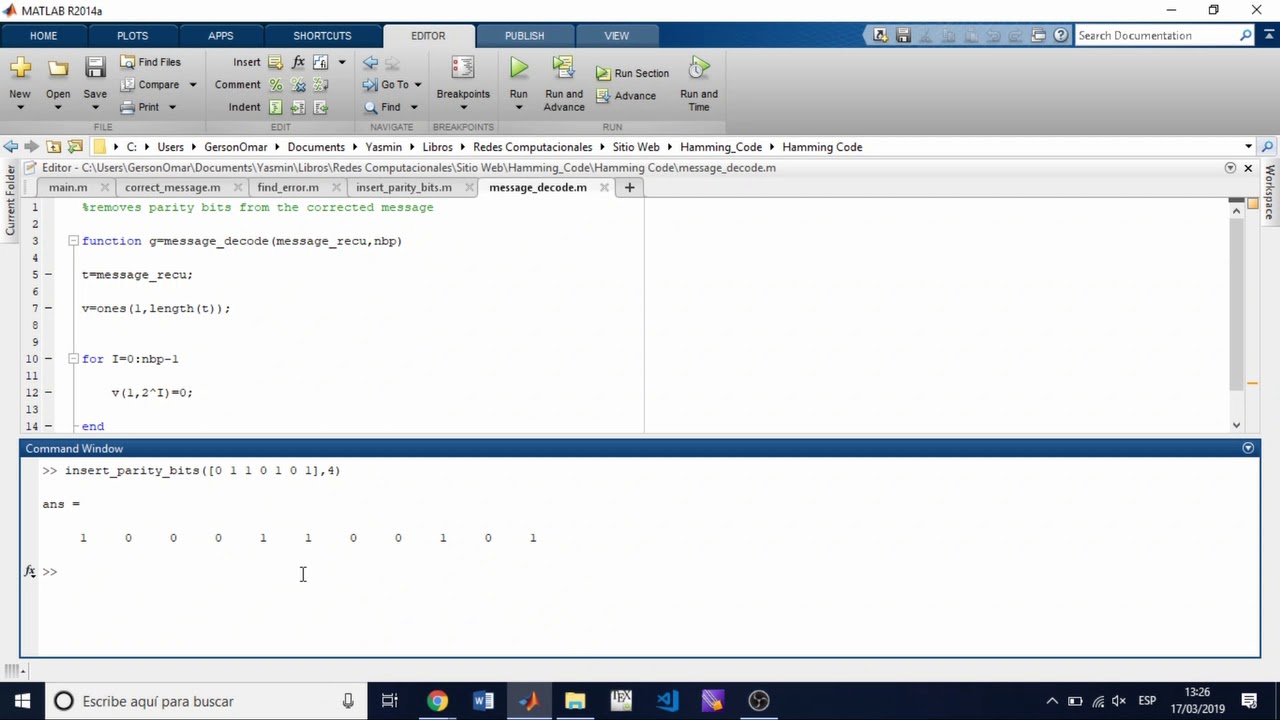The height and width of the screenshot is (720, 1280).
Task: Open the Breakpoints dropdown arrow
Action: pyautogui.click(x=463, y=108)
